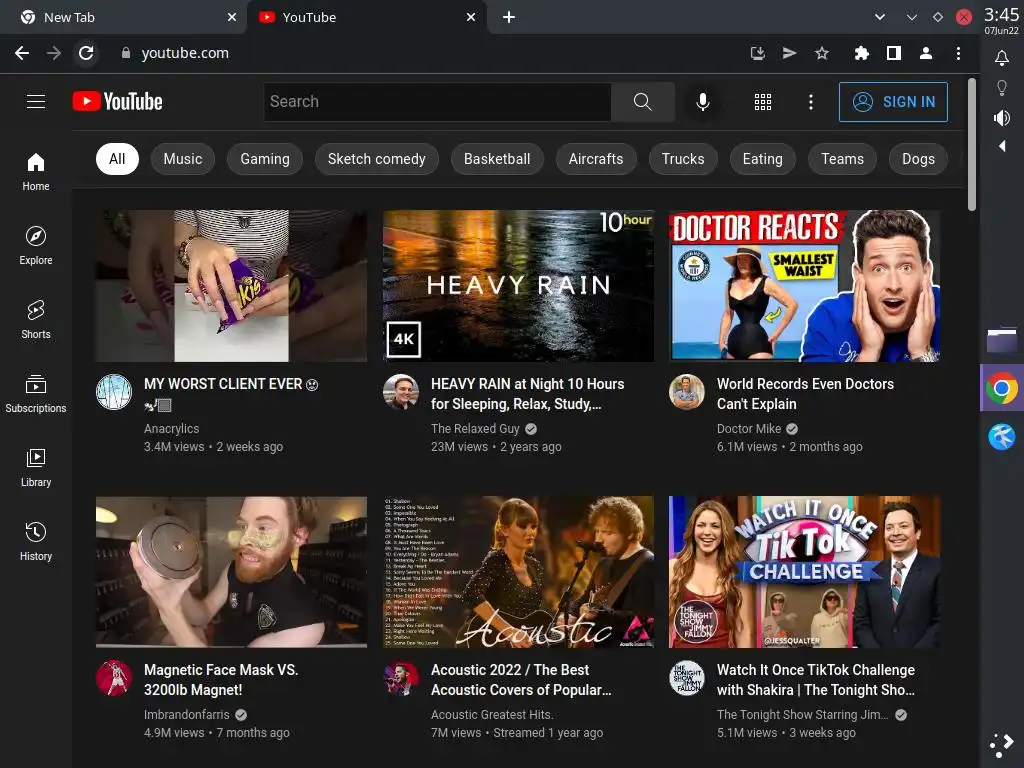
Task: Click the browser back arrow
Action: (22, 53)
